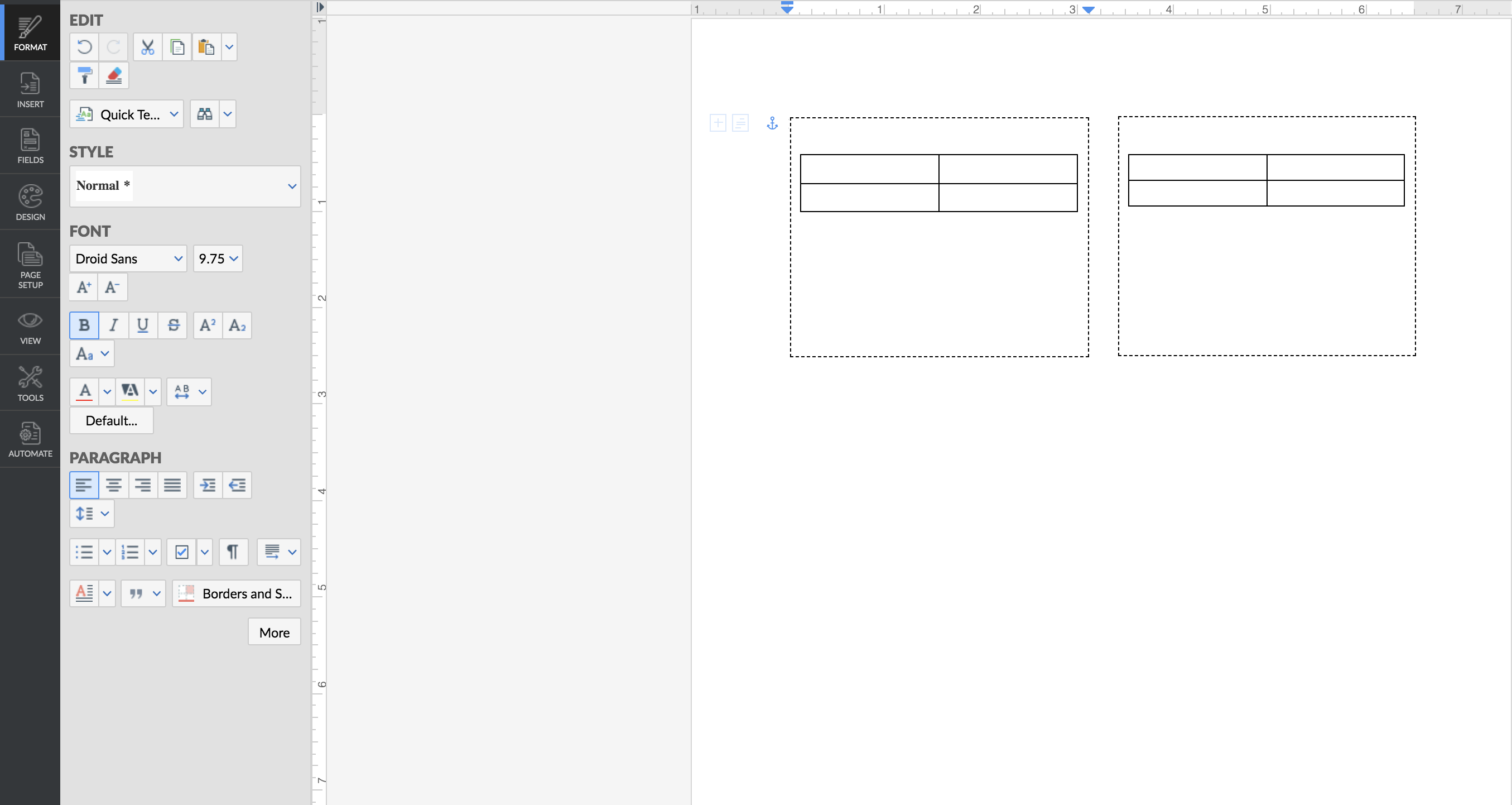Click the Strikethrough formatting icon

[x=173, y=325]
